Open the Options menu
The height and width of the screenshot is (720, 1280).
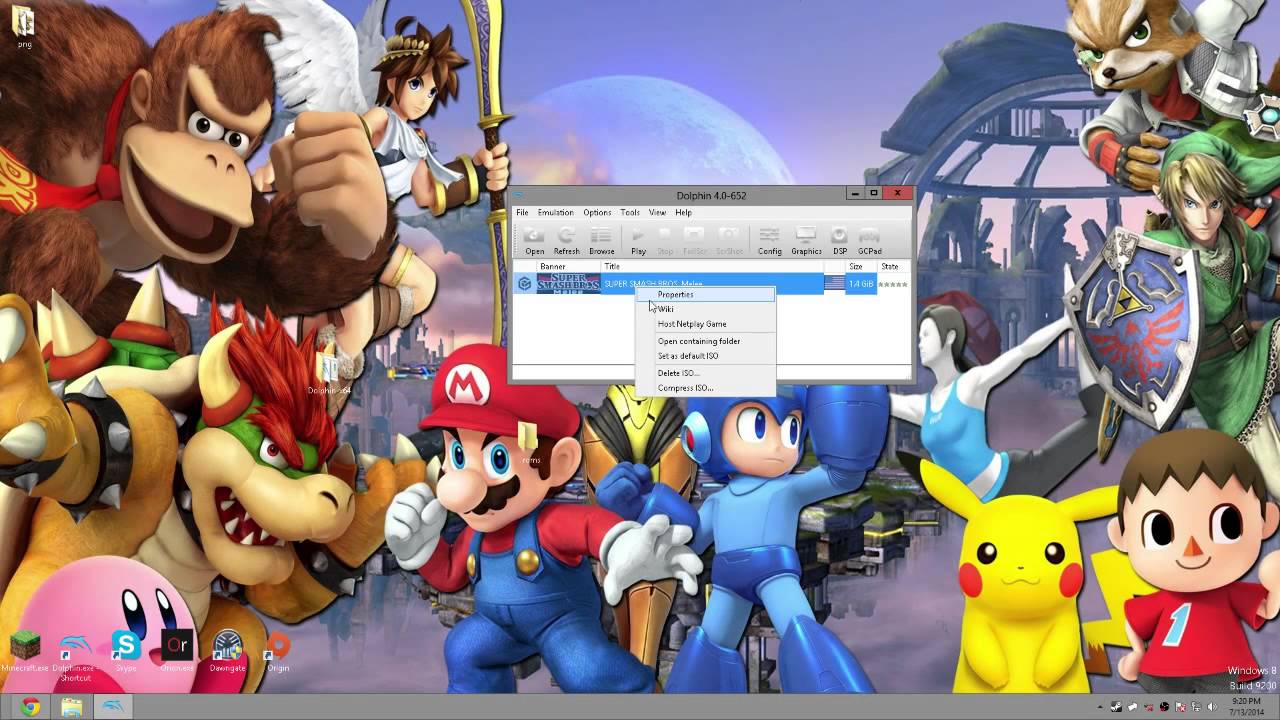pos(597,212)
